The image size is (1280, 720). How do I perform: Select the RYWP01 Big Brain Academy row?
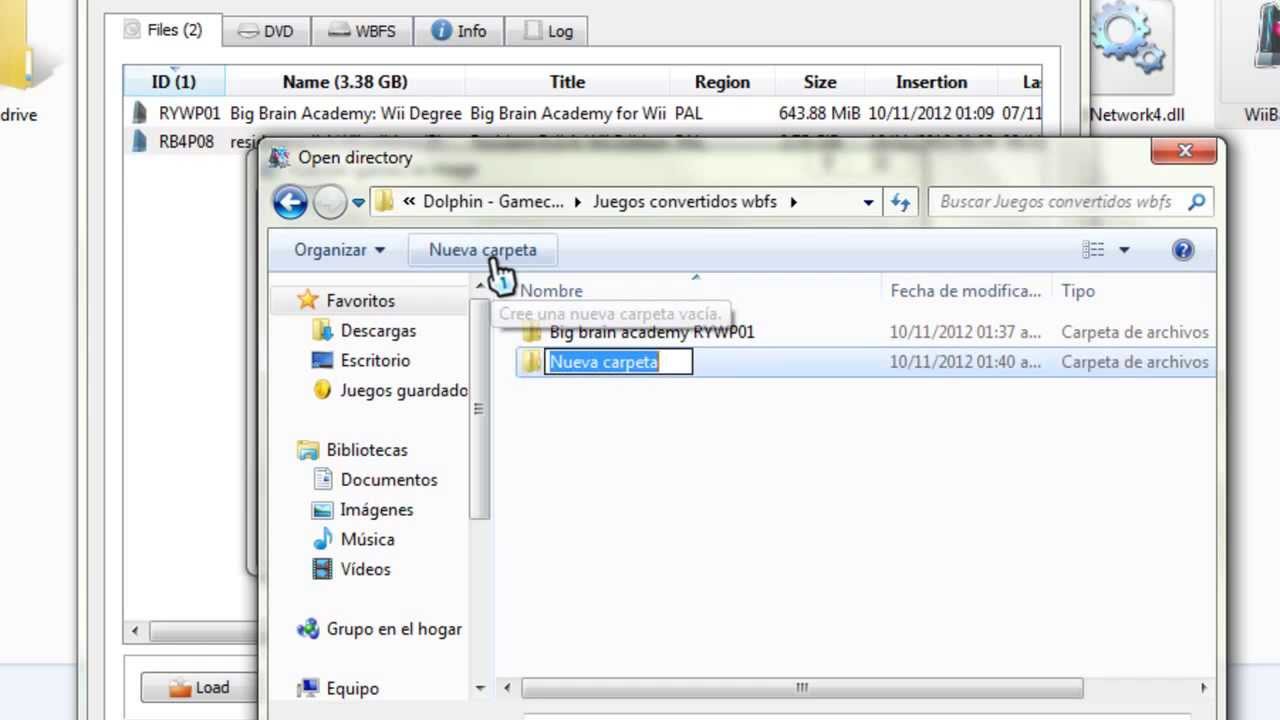click(x=584, y=114)
